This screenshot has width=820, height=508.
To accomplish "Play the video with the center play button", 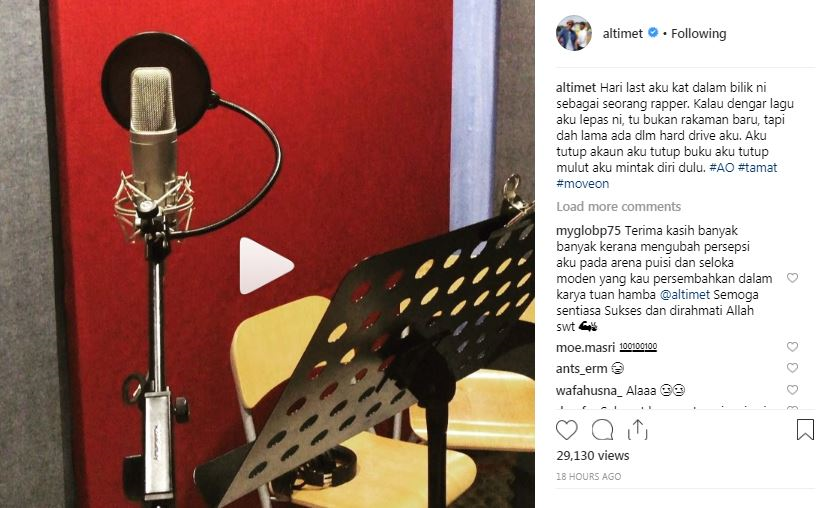I will pyautogui.click(x=266, y=266).
